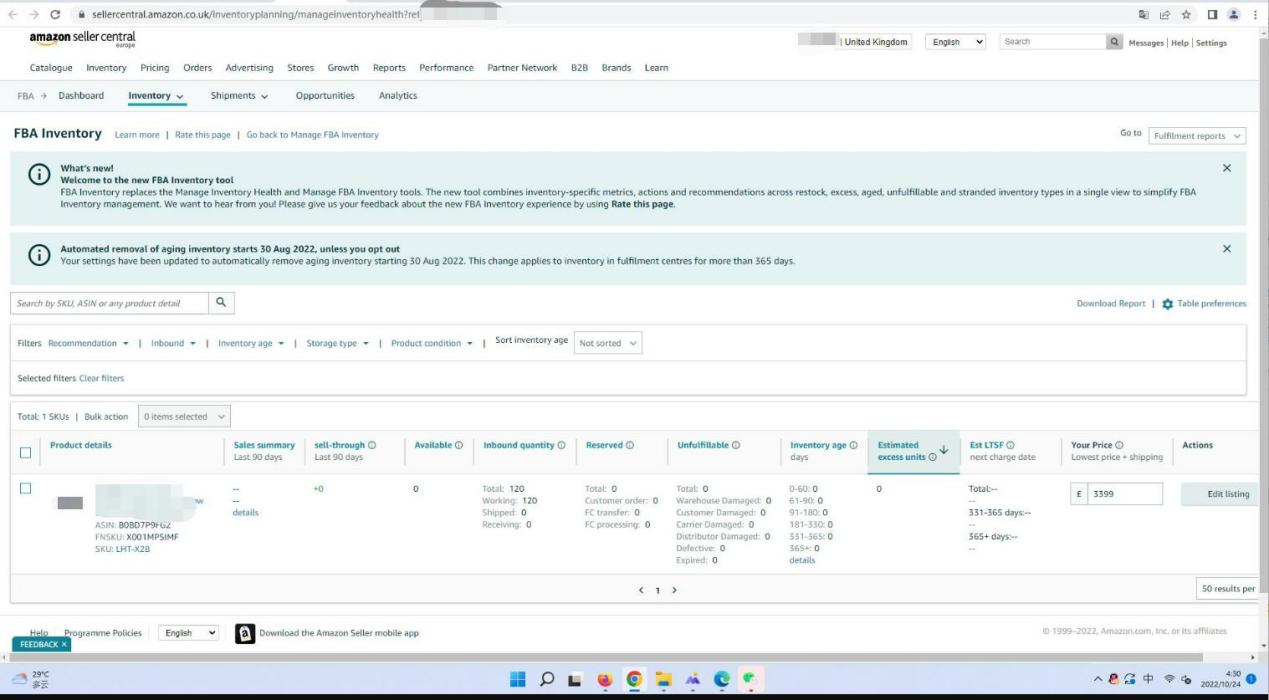
Task: Click the info icon next to Available
Action: coord(459,445)
